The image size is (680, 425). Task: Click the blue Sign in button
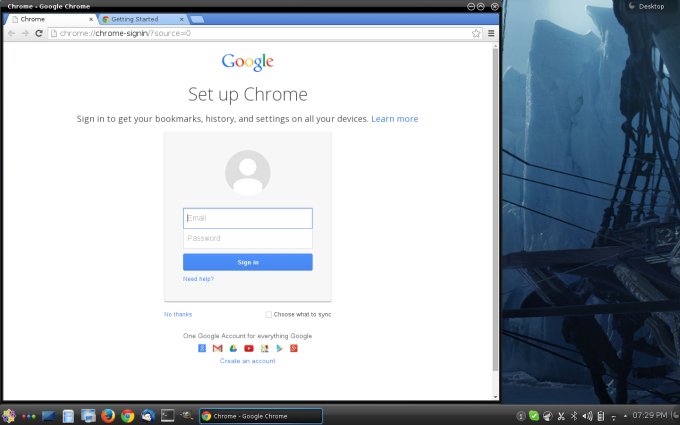pyautogui.click(x=248, y=262)
